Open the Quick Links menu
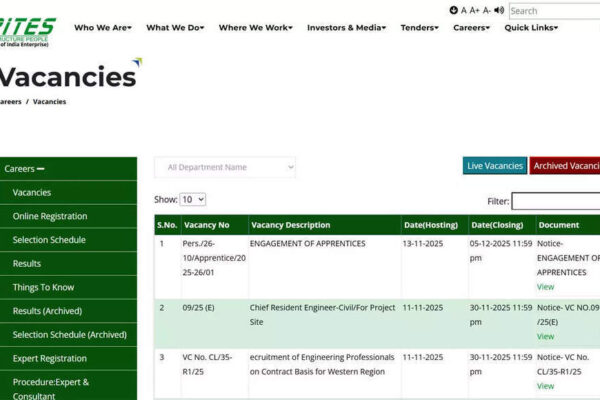 coord(531,28)
